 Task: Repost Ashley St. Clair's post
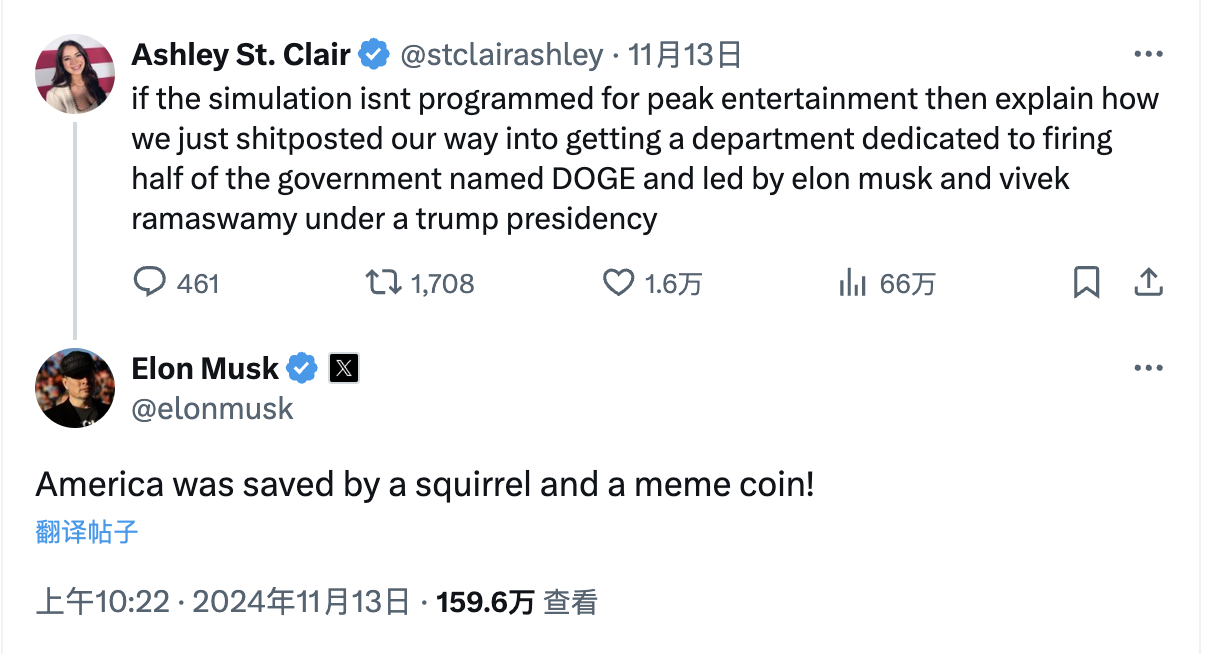pos(379,283)
